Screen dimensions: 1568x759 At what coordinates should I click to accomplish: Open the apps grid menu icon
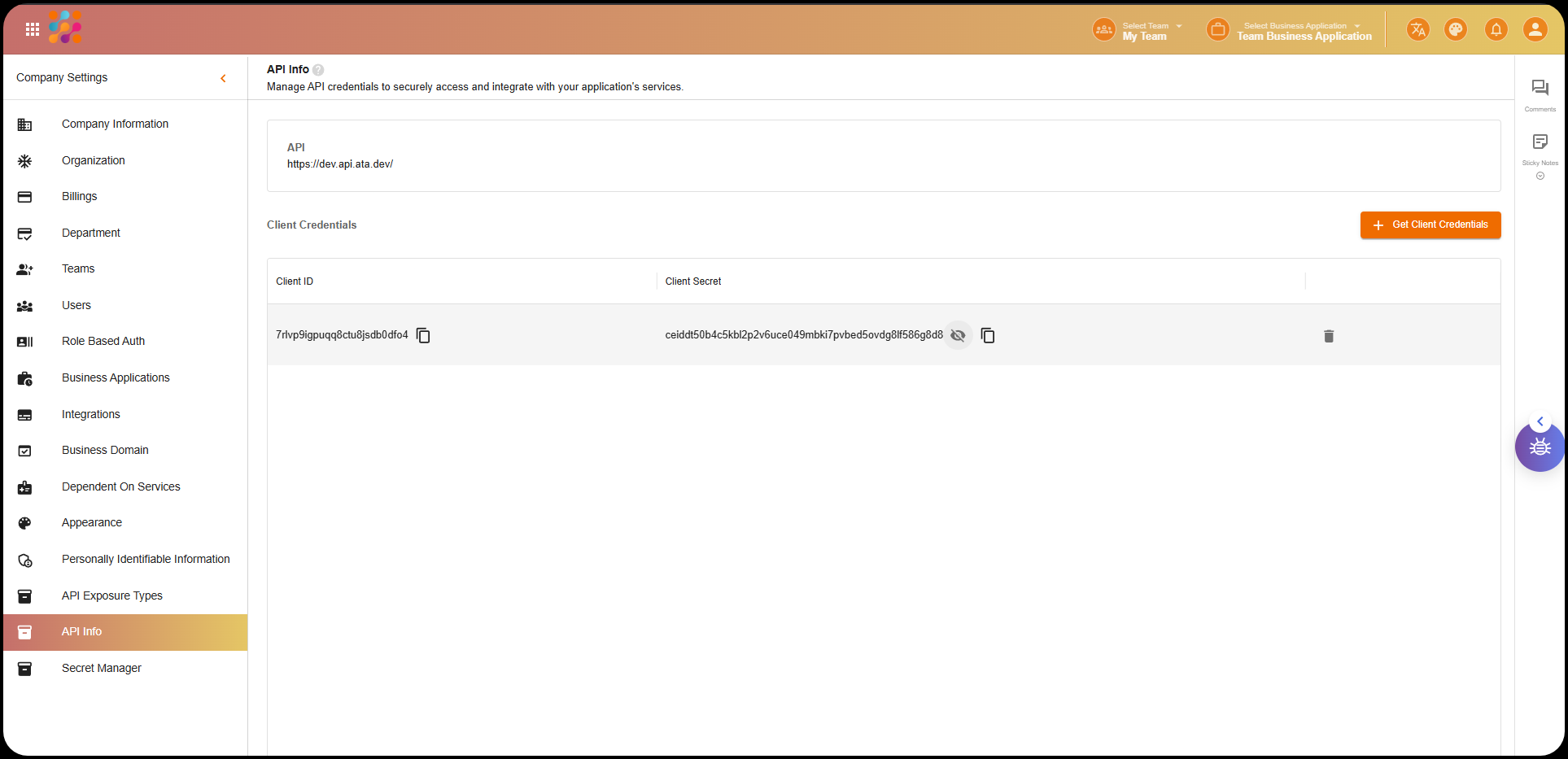pyautogui.click(x=33, y=29)
